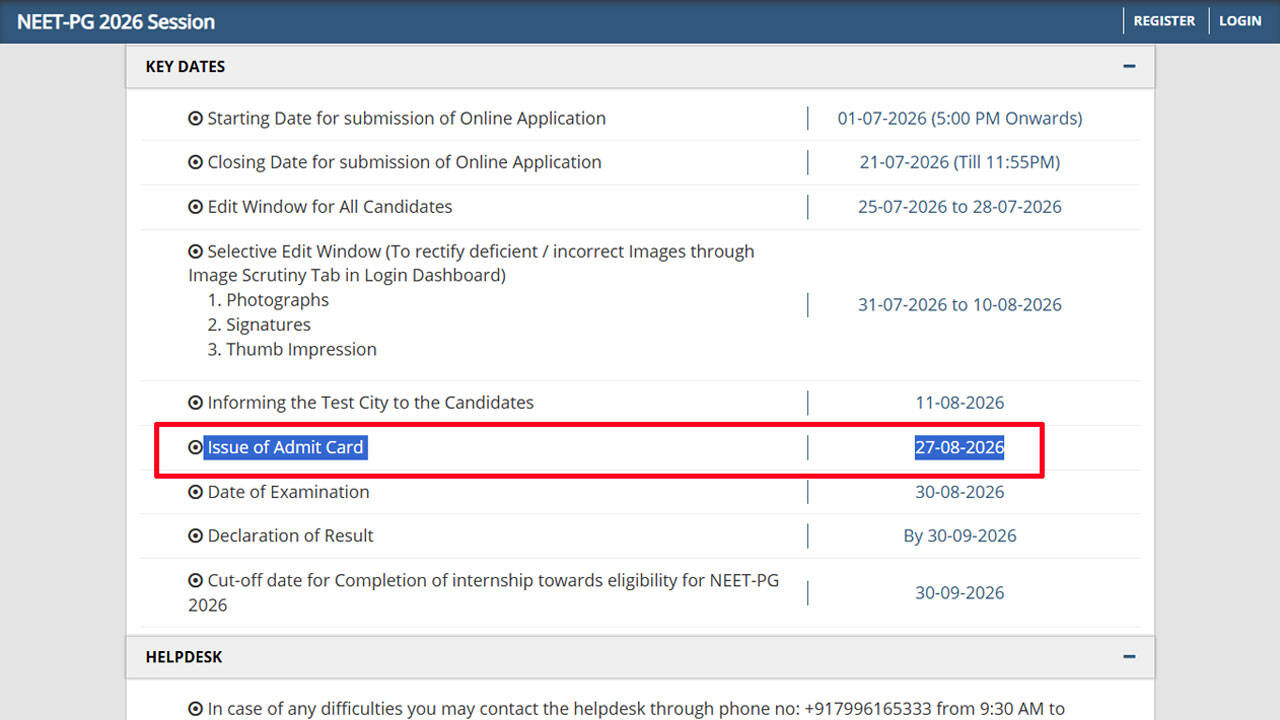
Task: Open the LOGIN link in header
Action: click(x=1240, y=21)
